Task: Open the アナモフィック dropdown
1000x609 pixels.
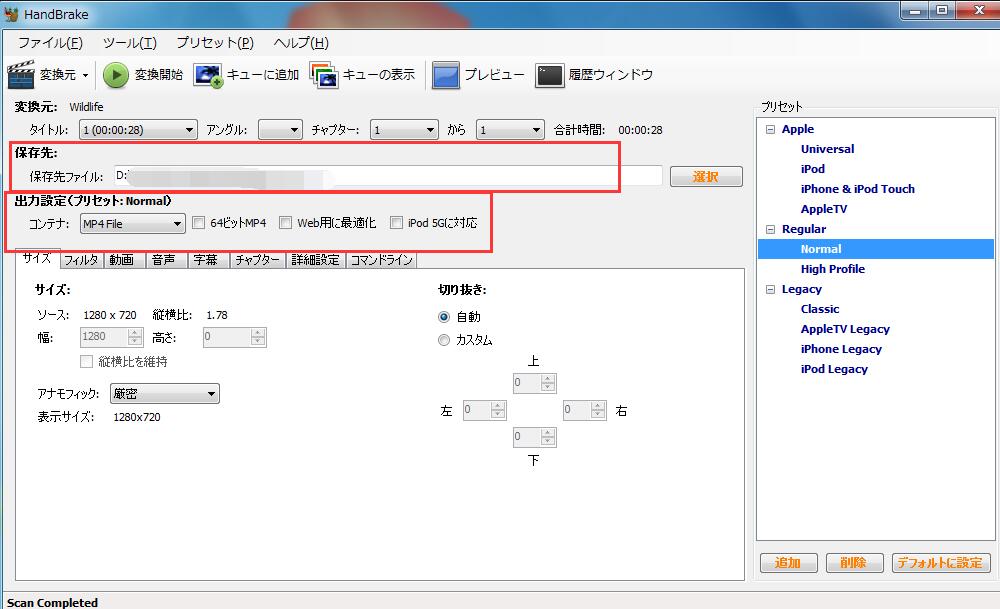Action: click(163, 393)
